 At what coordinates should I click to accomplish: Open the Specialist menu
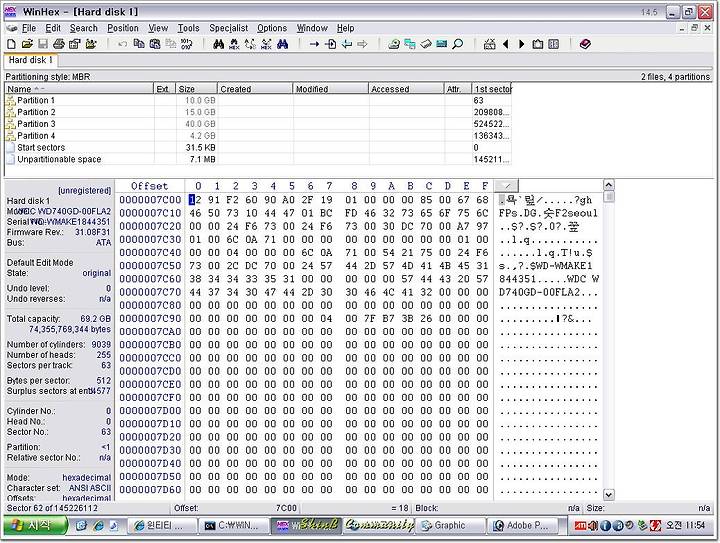(x=229, y=28)
